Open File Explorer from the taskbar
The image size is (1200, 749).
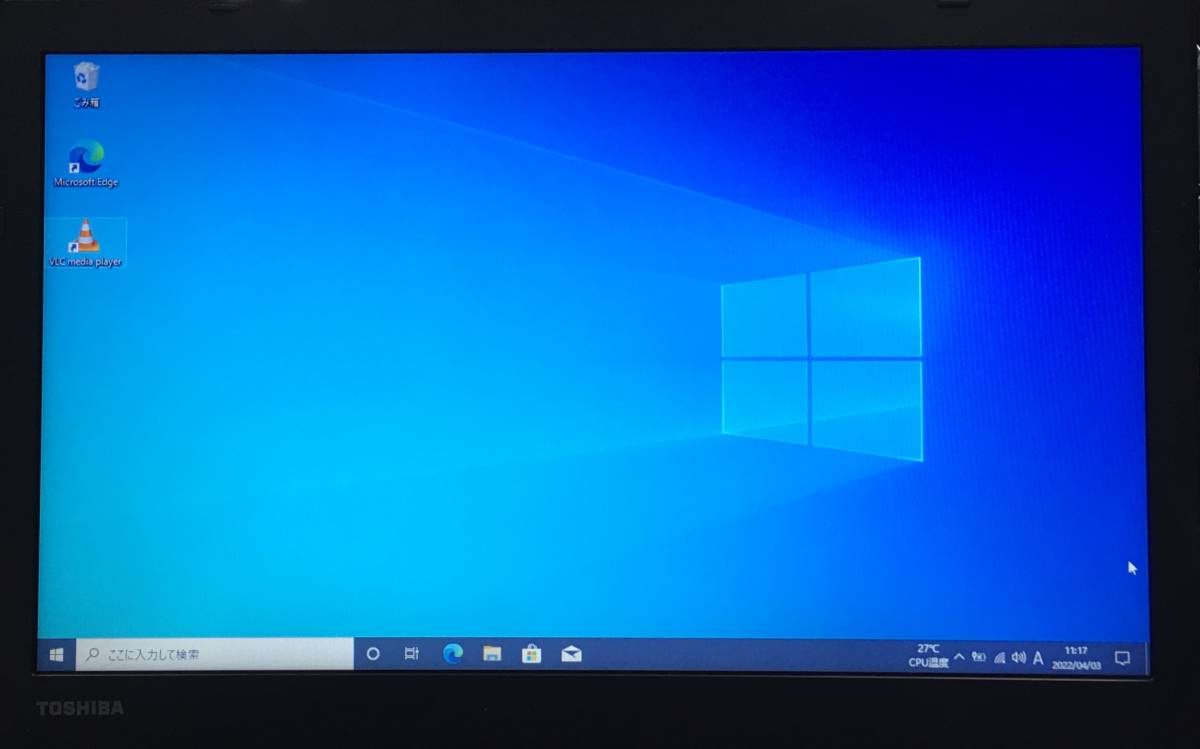point(492,654)
